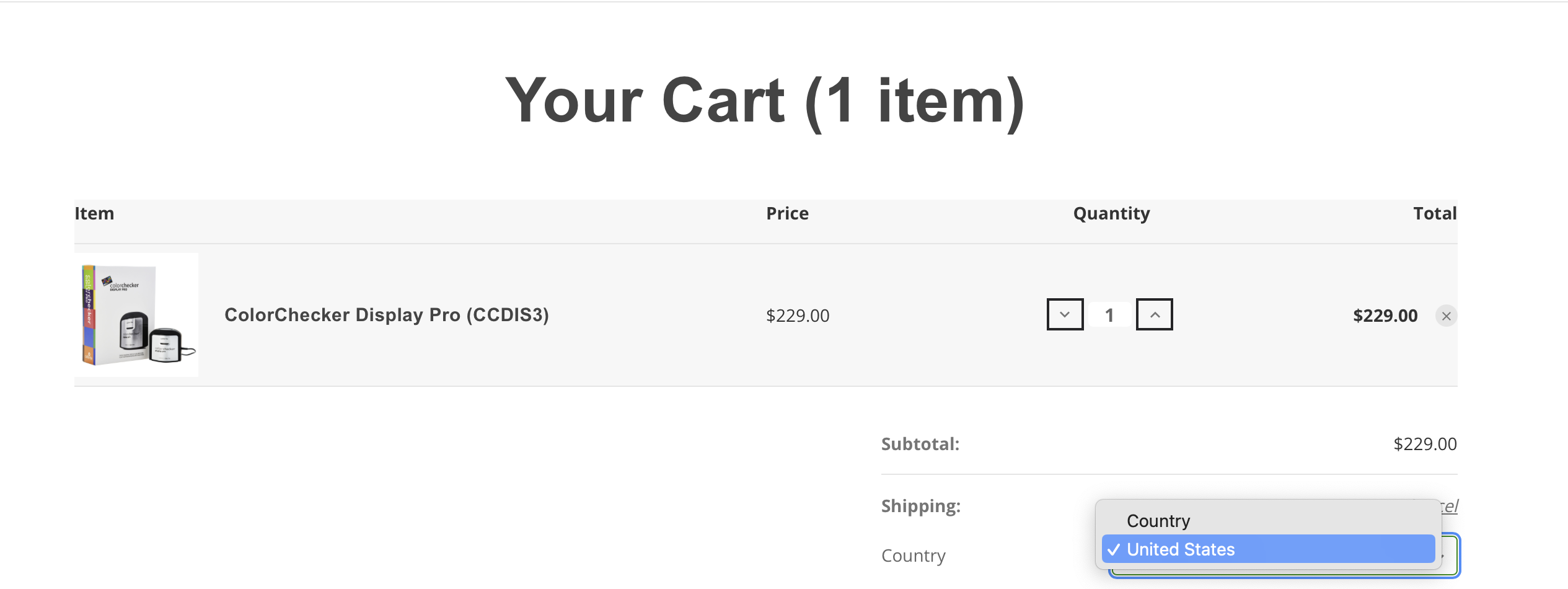
Task: Click the Country field label
Action: (x=913, y=556)
